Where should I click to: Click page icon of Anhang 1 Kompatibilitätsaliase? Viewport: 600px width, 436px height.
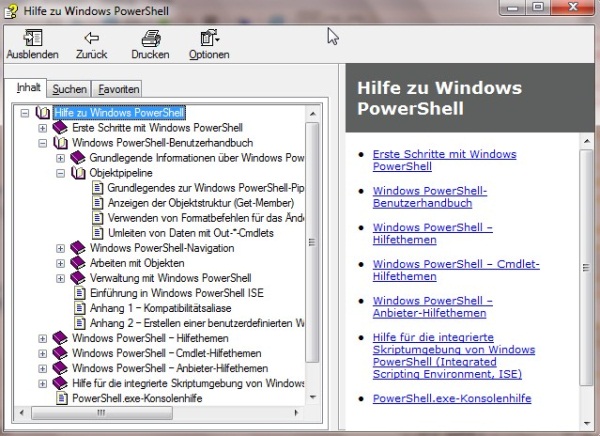pos(80,308)
